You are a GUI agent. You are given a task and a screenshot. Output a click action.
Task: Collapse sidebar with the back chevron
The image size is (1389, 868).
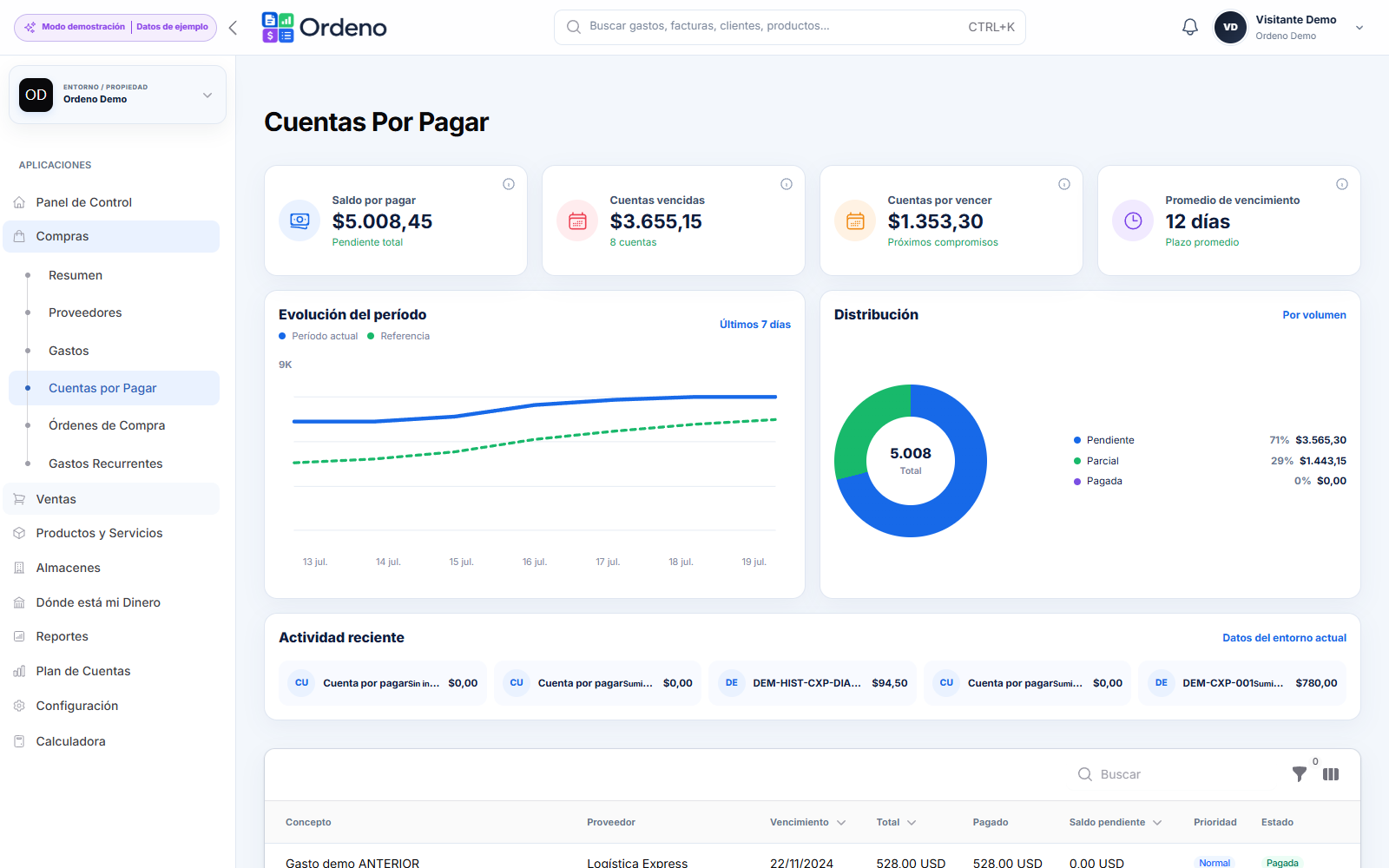pyautogui.click(x=233, y=28)
